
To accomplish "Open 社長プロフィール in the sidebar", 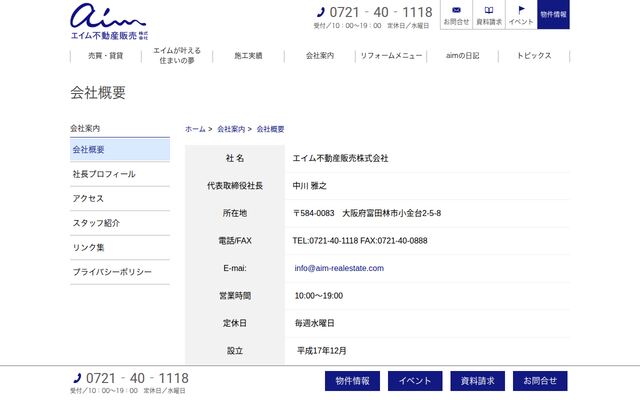I will point(120,174).
